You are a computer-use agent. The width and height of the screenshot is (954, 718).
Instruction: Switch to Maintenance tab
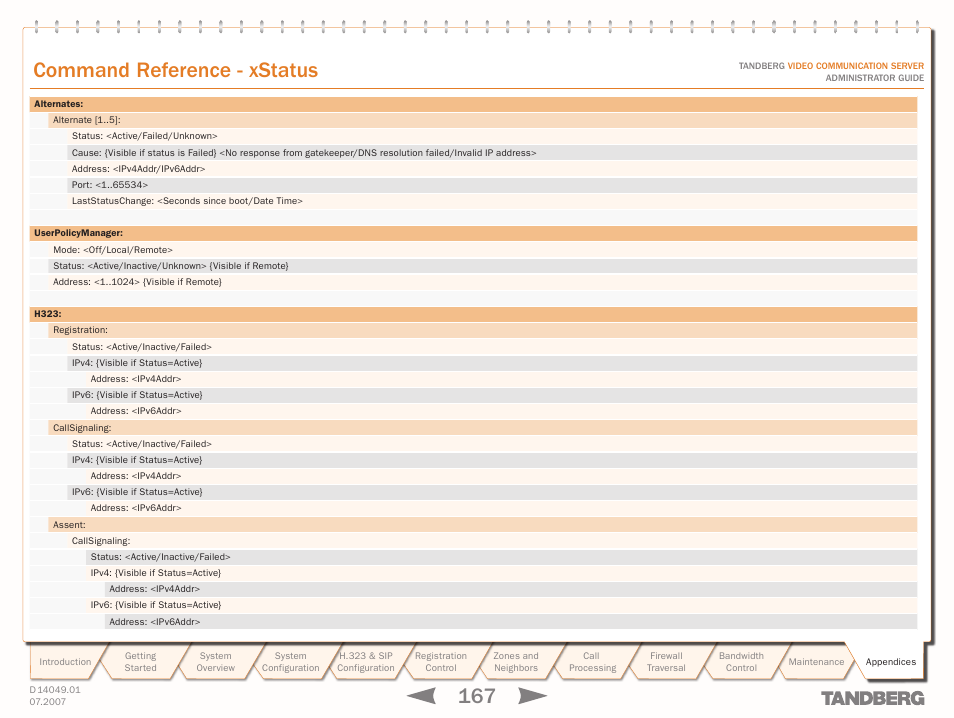click(816, 661)
